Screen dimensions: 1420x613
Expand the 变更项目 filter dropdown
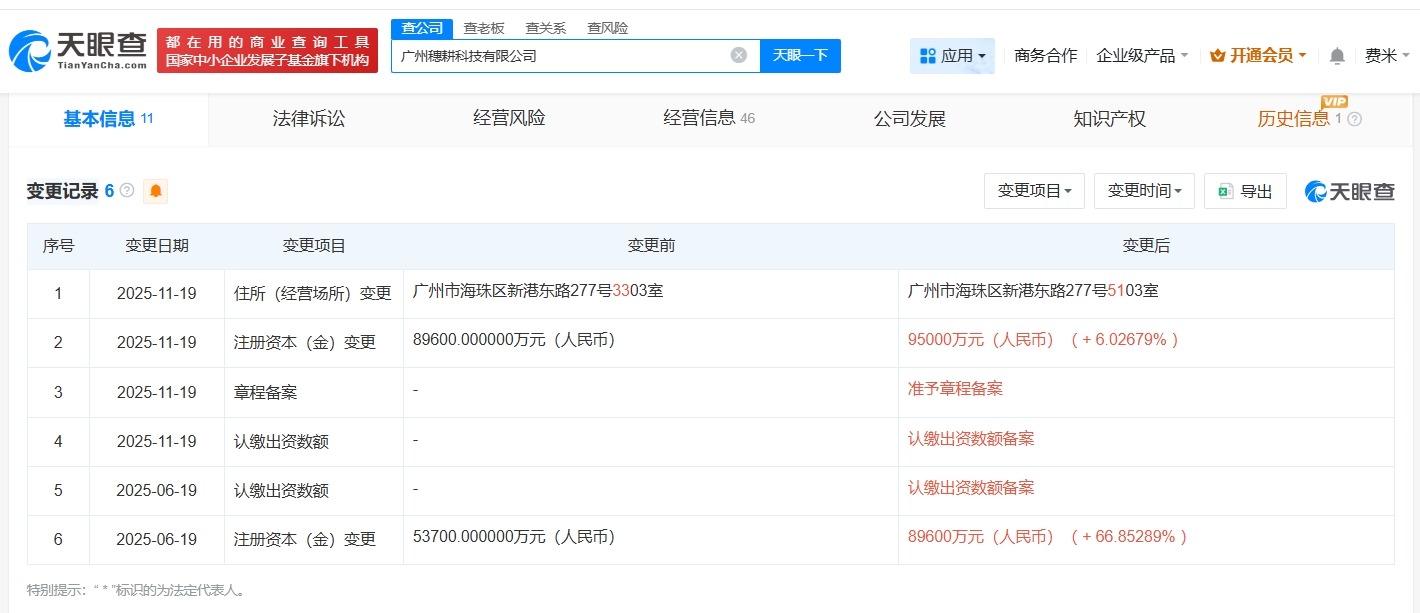pyautogui.click(x=1034, y=191)
